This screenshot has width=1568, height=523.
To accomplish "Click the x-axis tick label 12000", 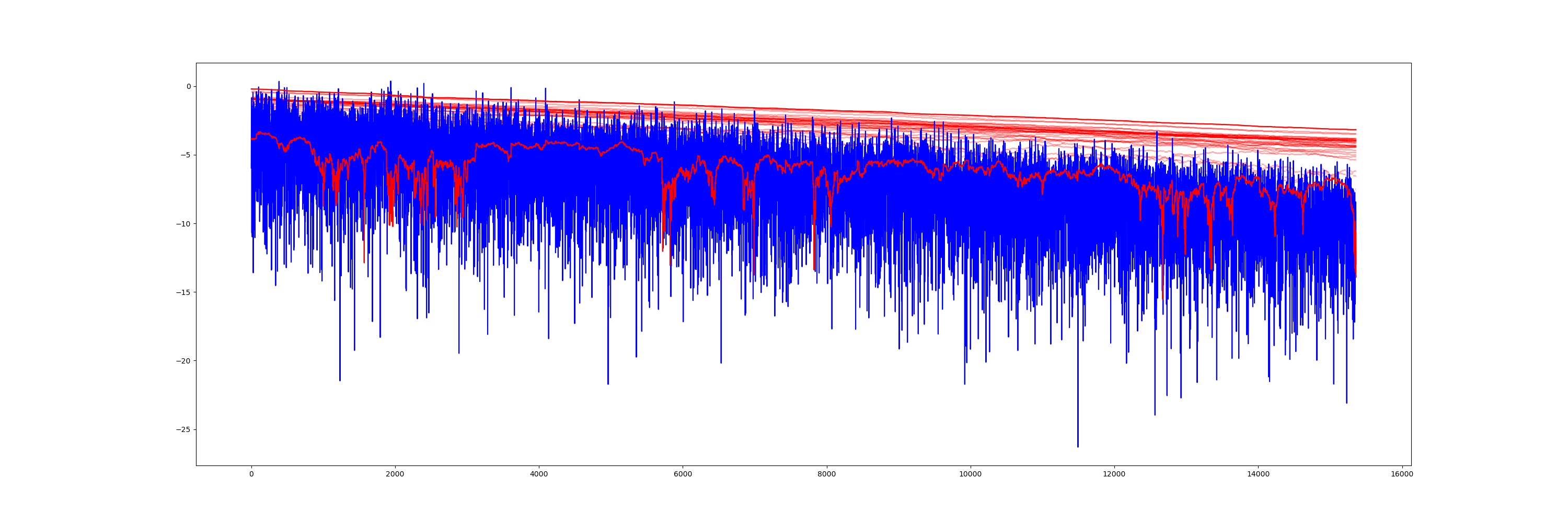I will (x=1114, y=474).
